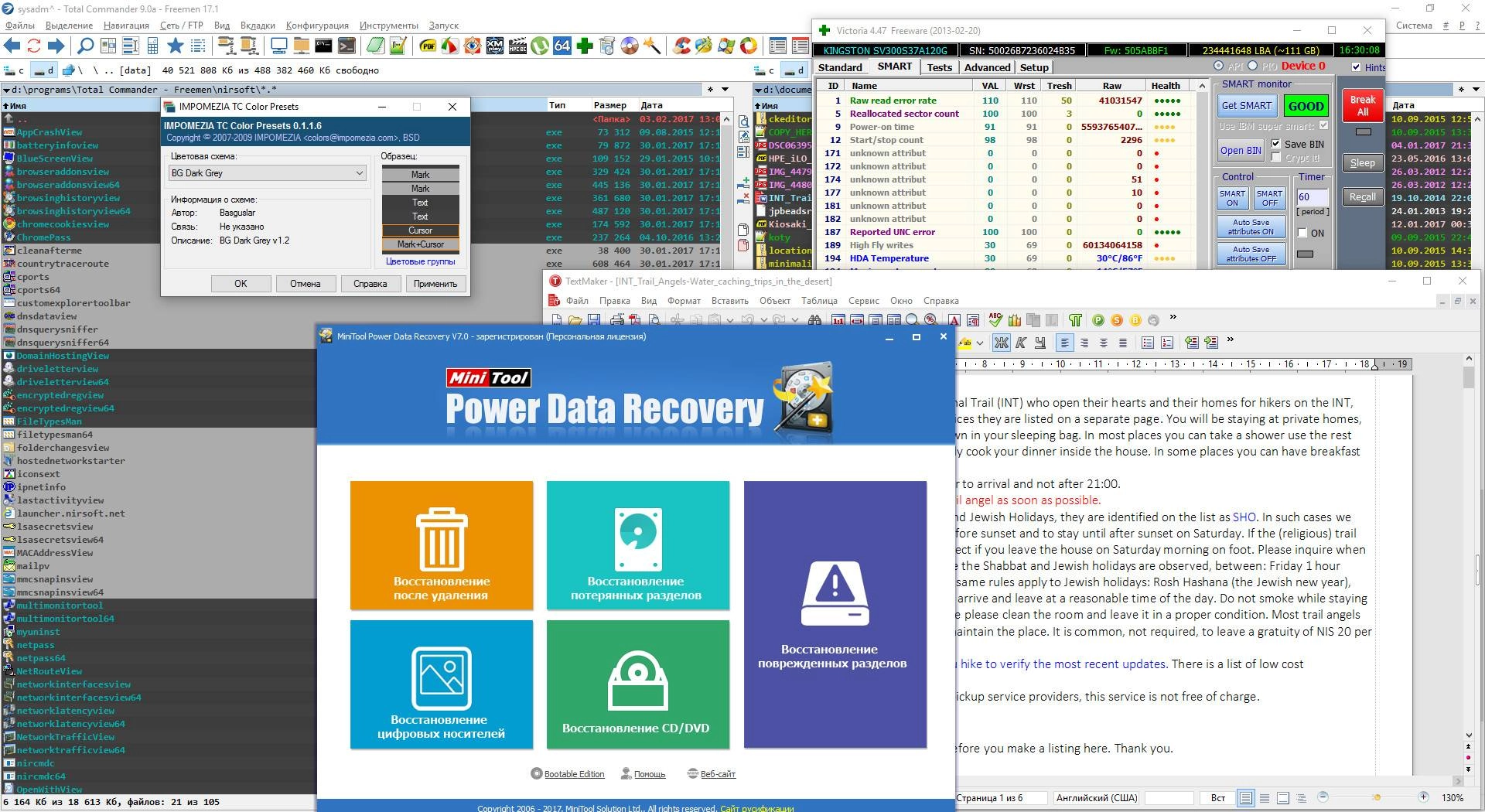1485x812 pixels.
Task: Open the command prompt icon in toolbar
Action: pos(323,46)
